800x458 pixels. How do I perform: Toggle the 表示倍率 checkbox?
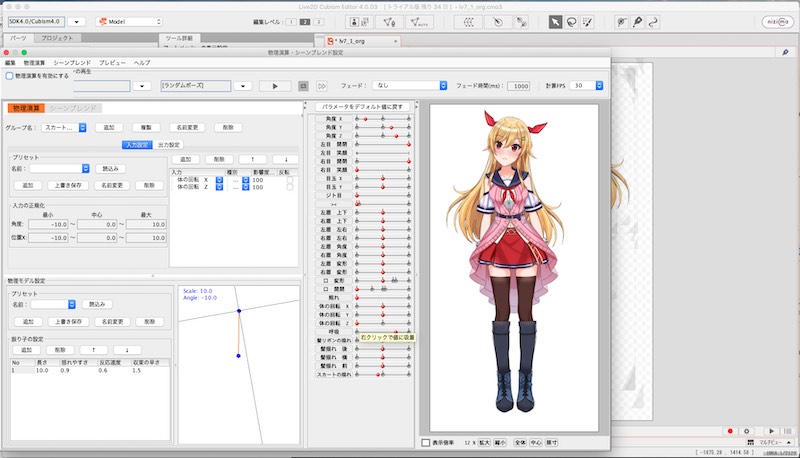pos(426,443)
